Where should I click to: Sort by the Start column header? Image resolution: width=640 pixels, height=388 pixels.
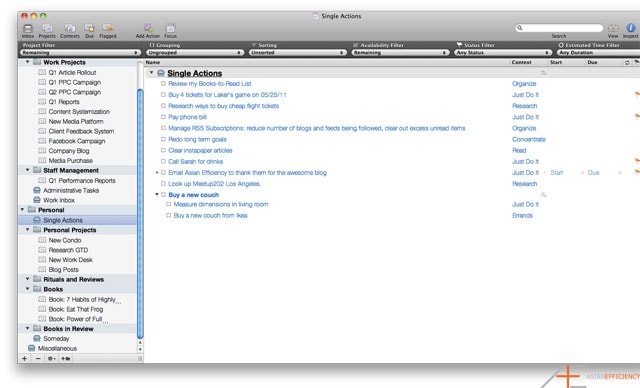pyautogui.click(x=556, y=62)
